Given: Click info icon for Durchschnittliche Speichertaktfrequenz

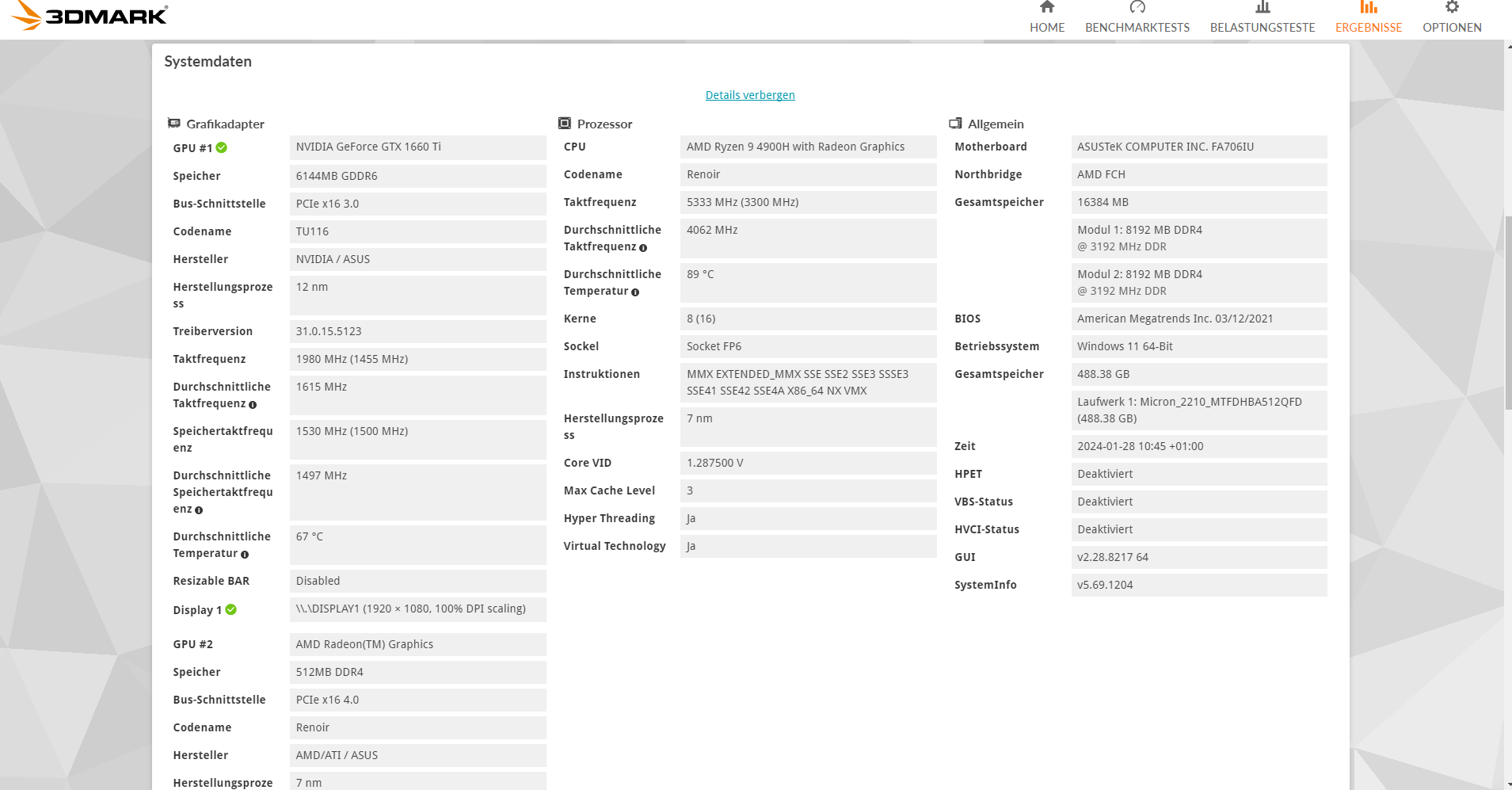Looking at the screenshot, I should pyautogui.click(x=199, y=510).
